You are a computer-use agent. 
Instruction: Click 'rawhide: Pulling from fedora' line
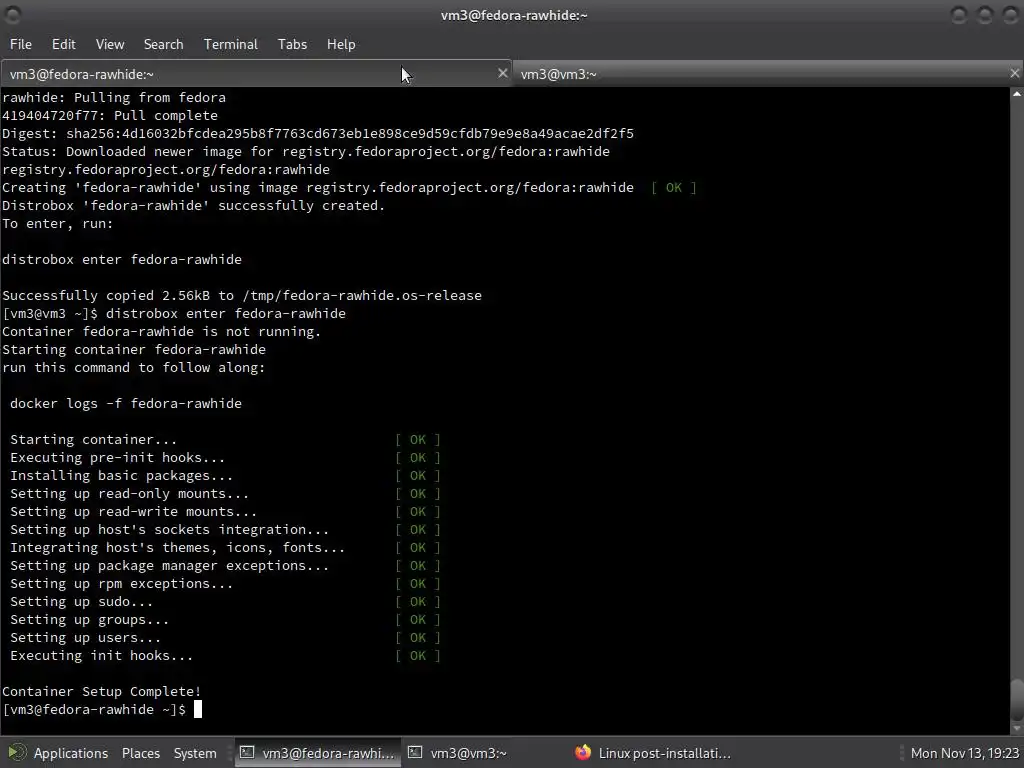point(114,97)
